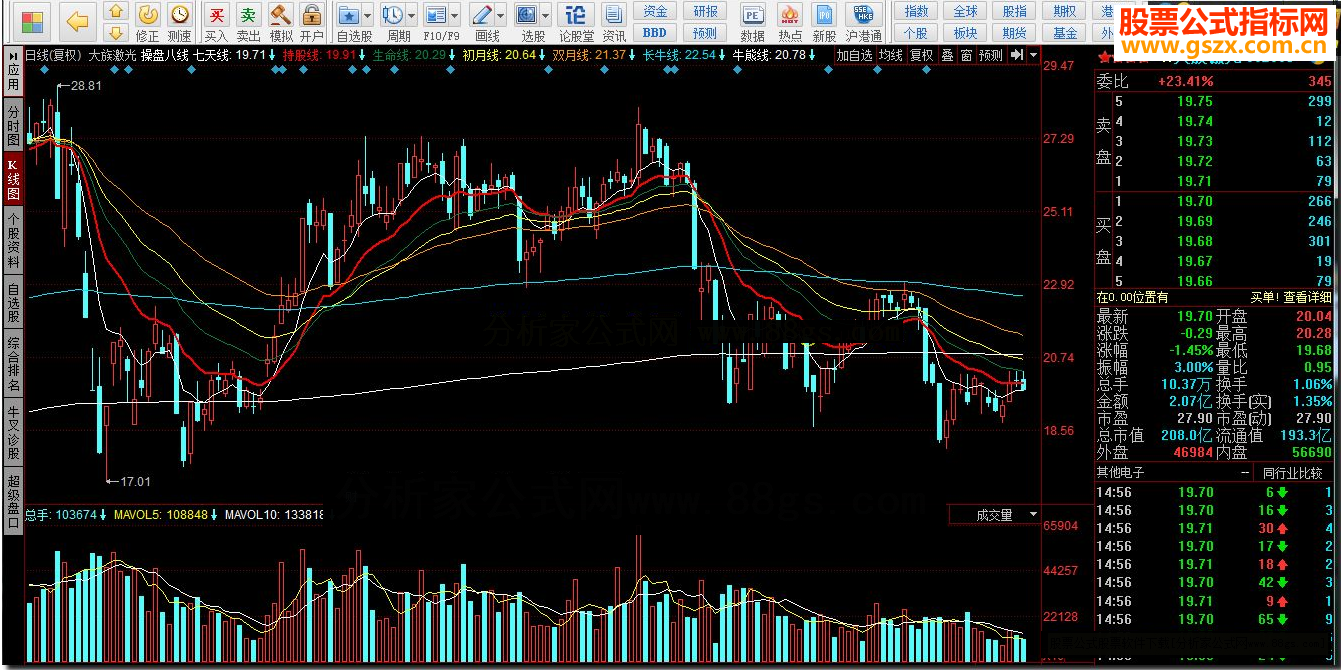Toggle the 均线 moving average display
Screen dimensions: 1341x670
pyautogui.click(x=890, y=55)
